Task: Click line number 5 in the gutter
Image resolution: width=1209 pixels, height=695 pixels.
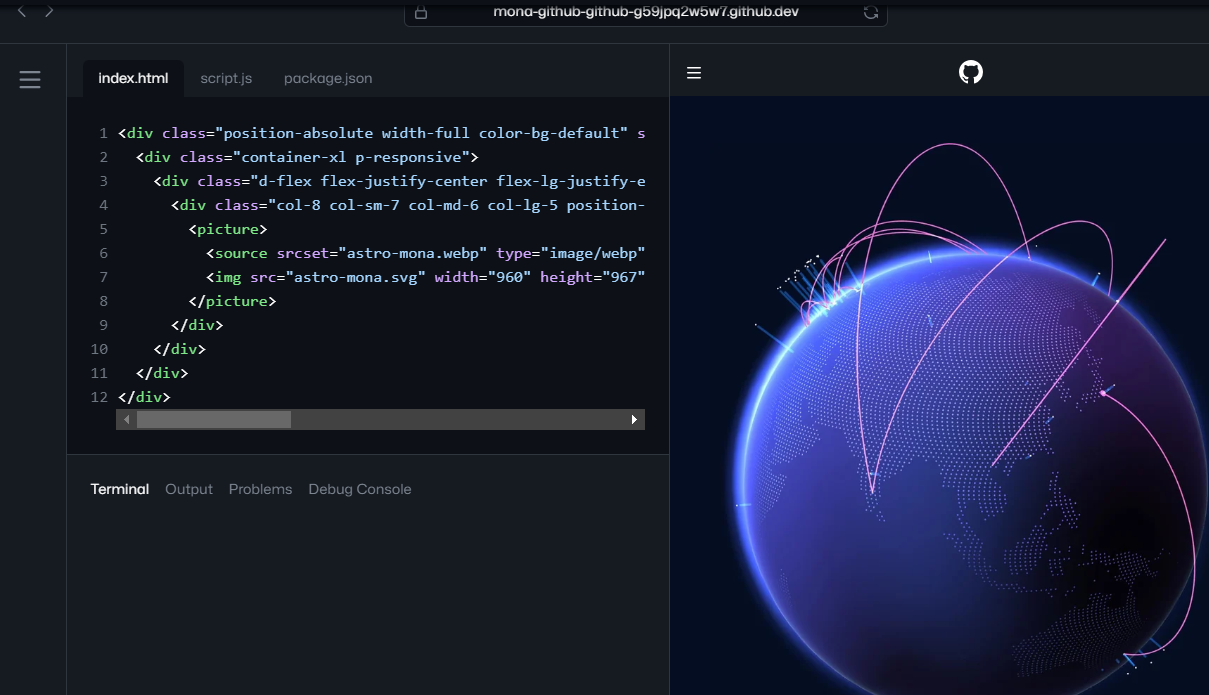Action: [103, 229]
